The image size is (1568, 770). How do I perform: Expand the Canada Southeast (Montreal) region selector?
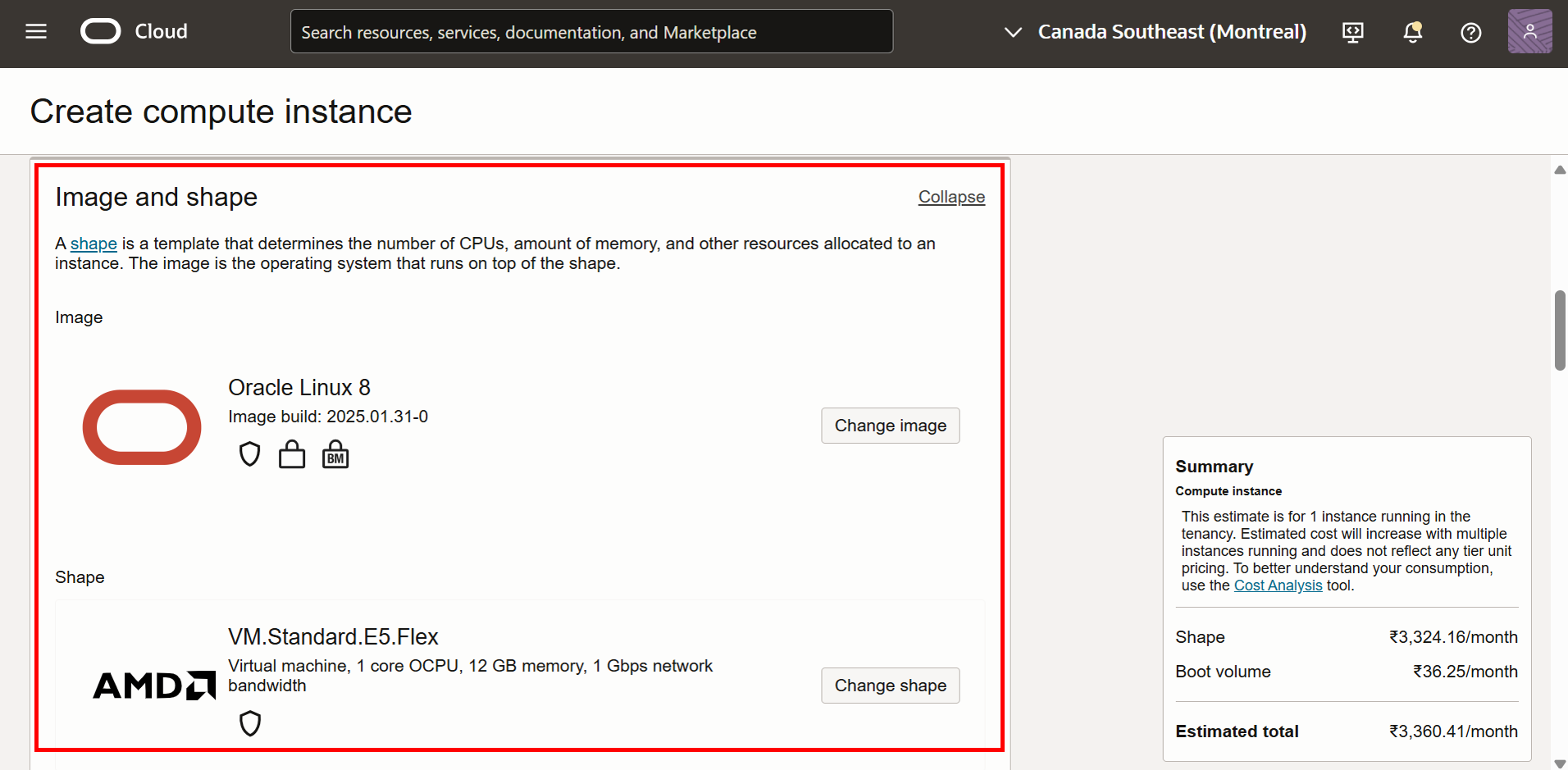1155,32
